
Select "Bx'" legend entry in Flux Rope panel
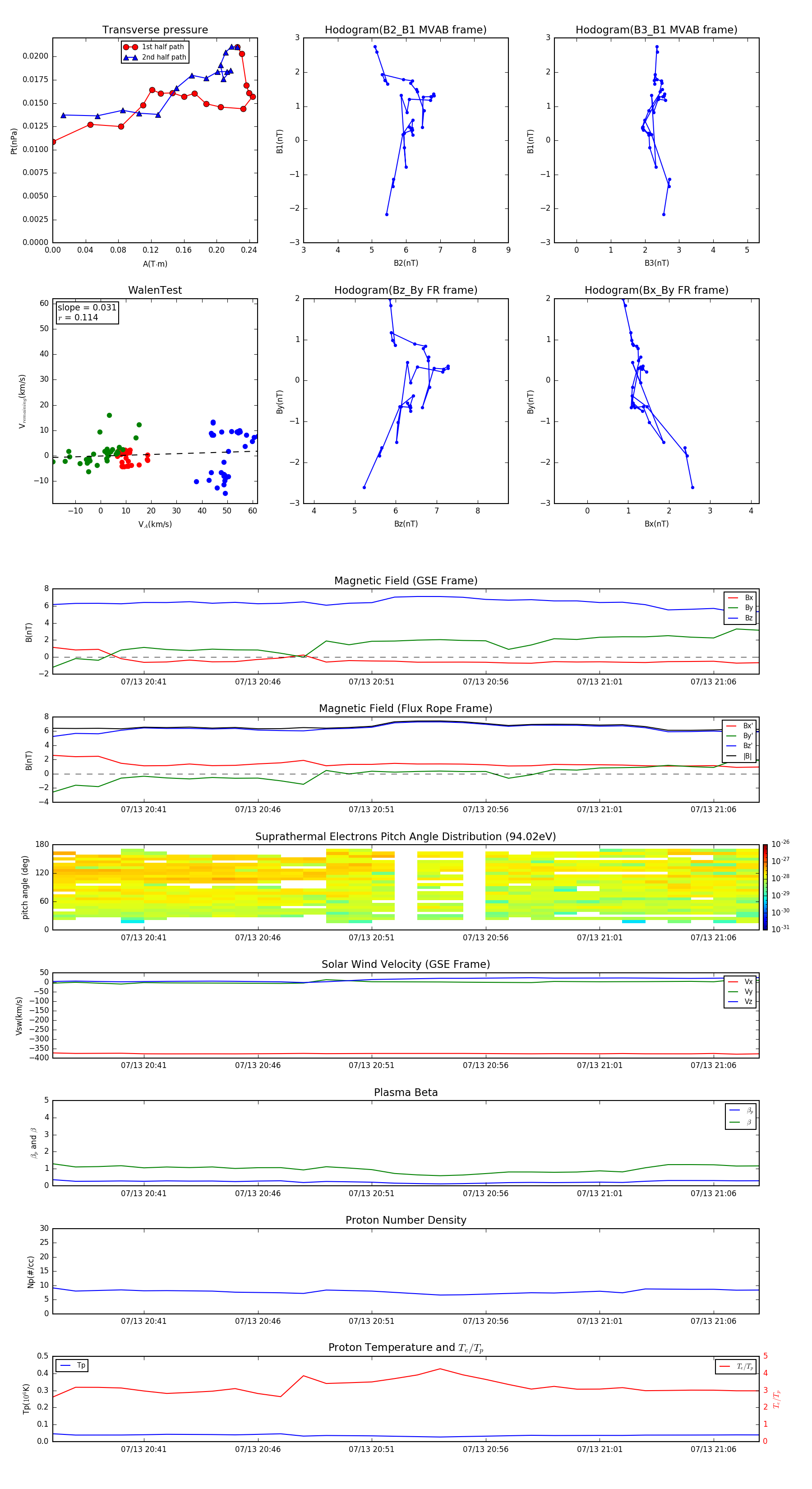[x=740, y=726]
